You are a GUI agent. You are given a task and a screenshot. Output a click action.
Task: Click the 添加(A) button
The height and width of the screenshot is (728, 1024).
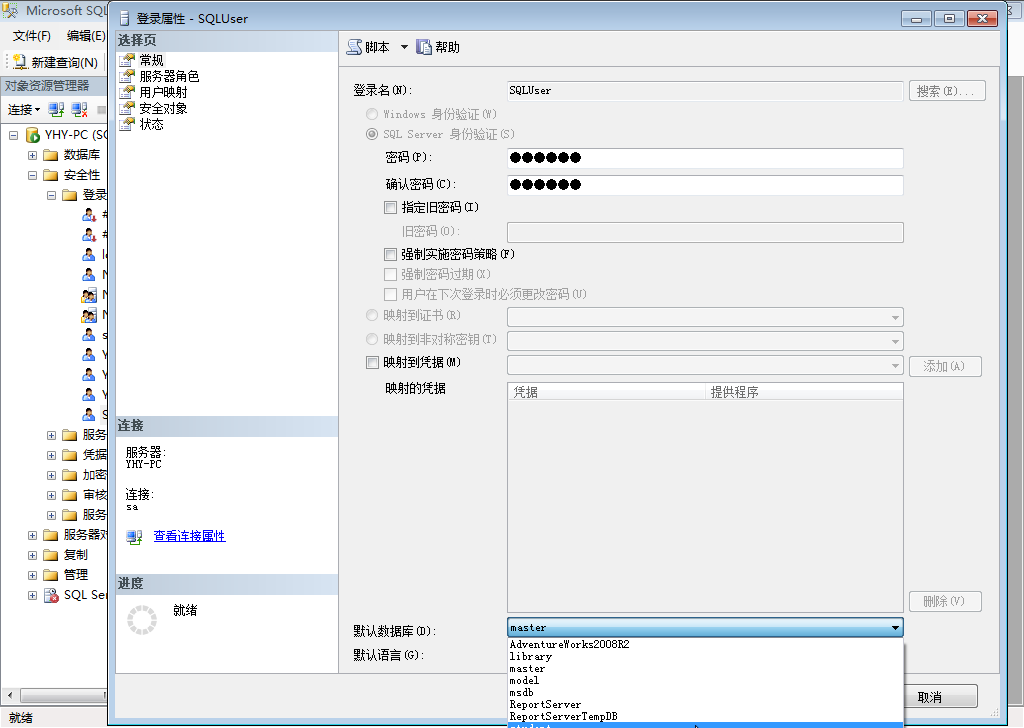pos(945,366)
